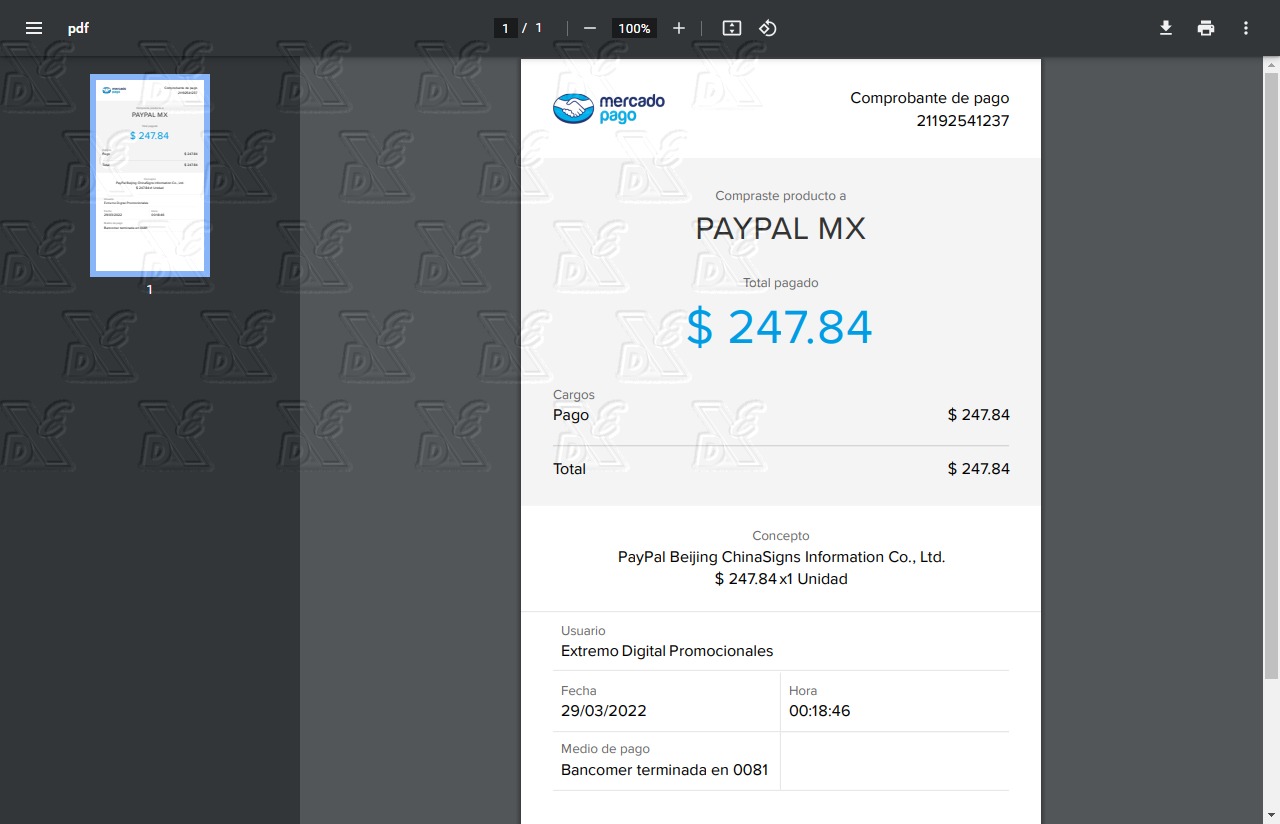Click the 'PAYPAL MX' merchant name
1280x824 pixels.
click(781, 229)
